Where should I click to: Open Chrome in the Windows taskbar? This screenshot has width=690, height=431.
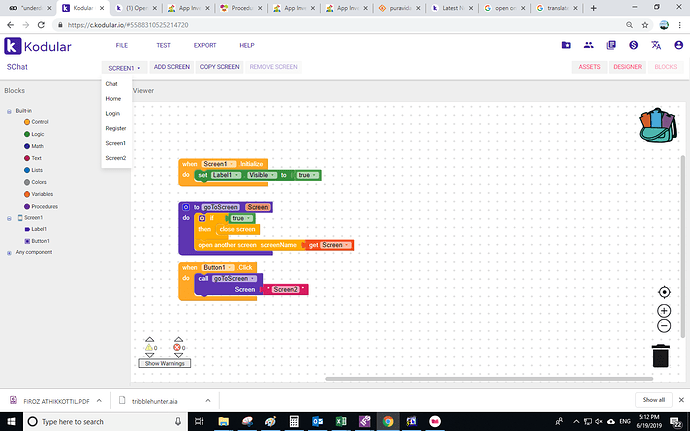(387, 422)
